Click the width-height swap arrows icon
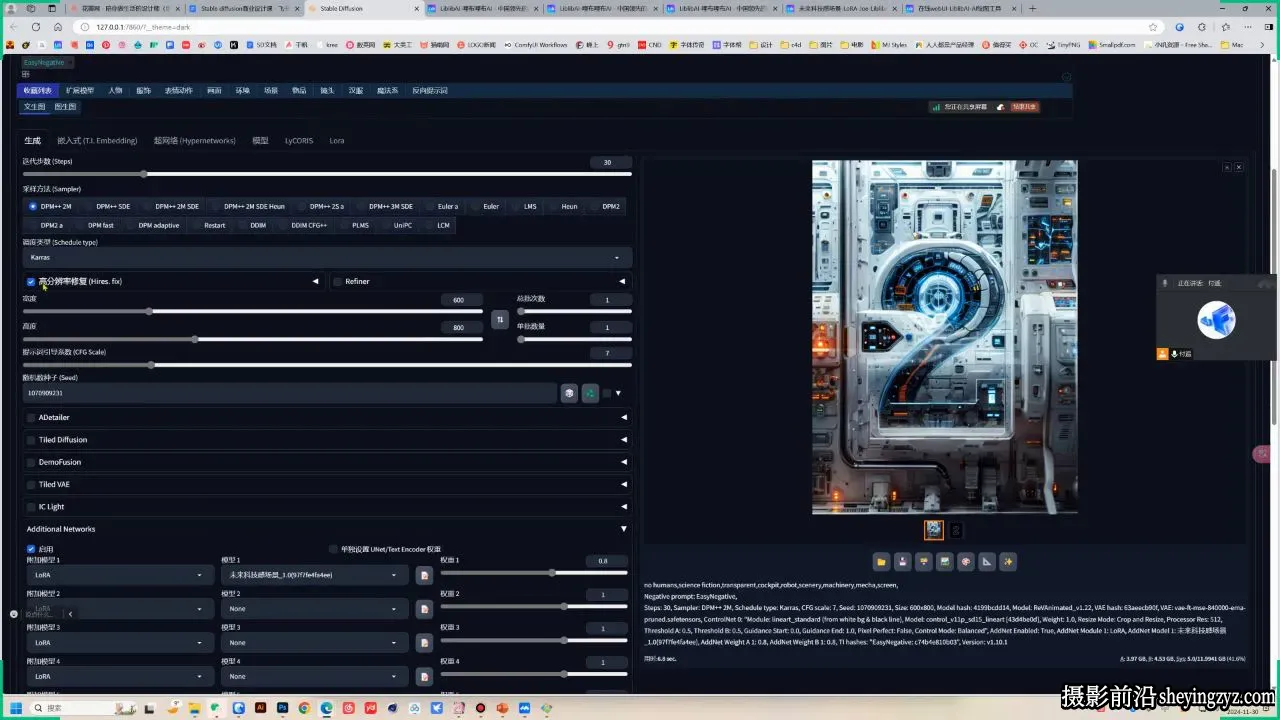The height and width of the screenshot is (720, 1280). [501, 320]
